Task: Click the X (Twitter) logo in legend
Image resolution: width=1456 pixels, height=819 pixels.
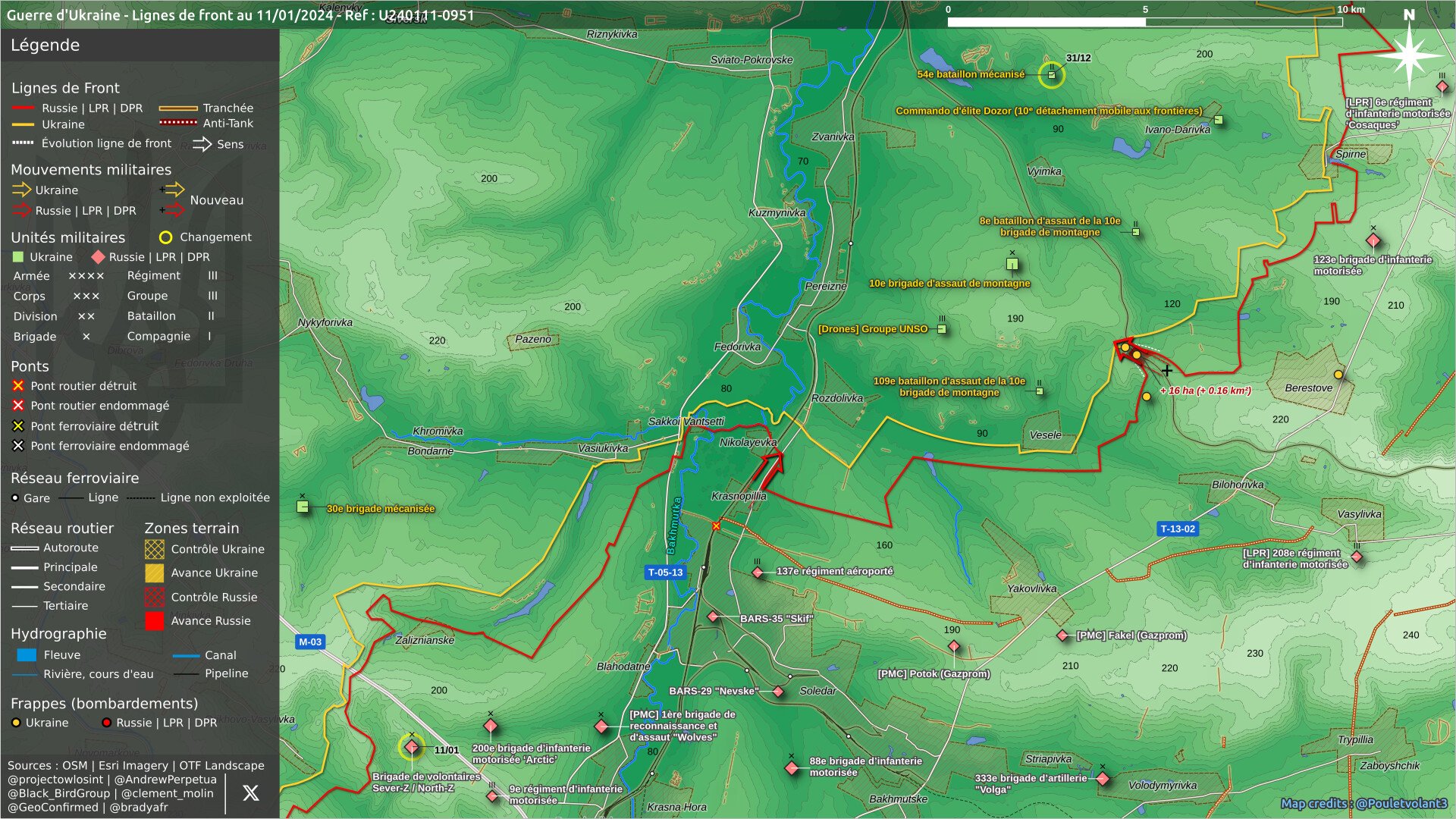Action: click(250, 792)
